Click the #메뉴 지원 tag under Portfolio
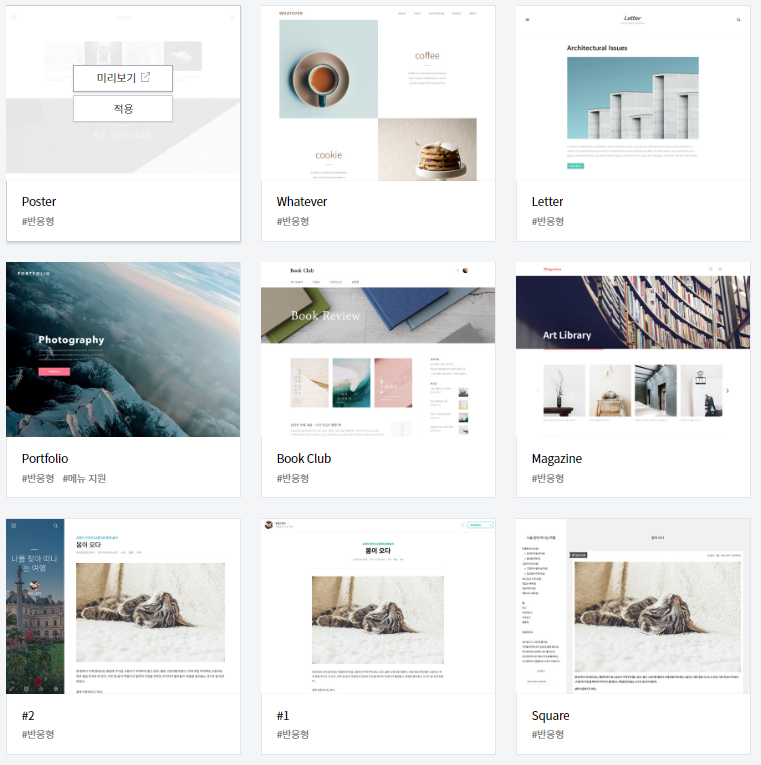The height and width of the screenshot is (765, 761). point(84,478)
